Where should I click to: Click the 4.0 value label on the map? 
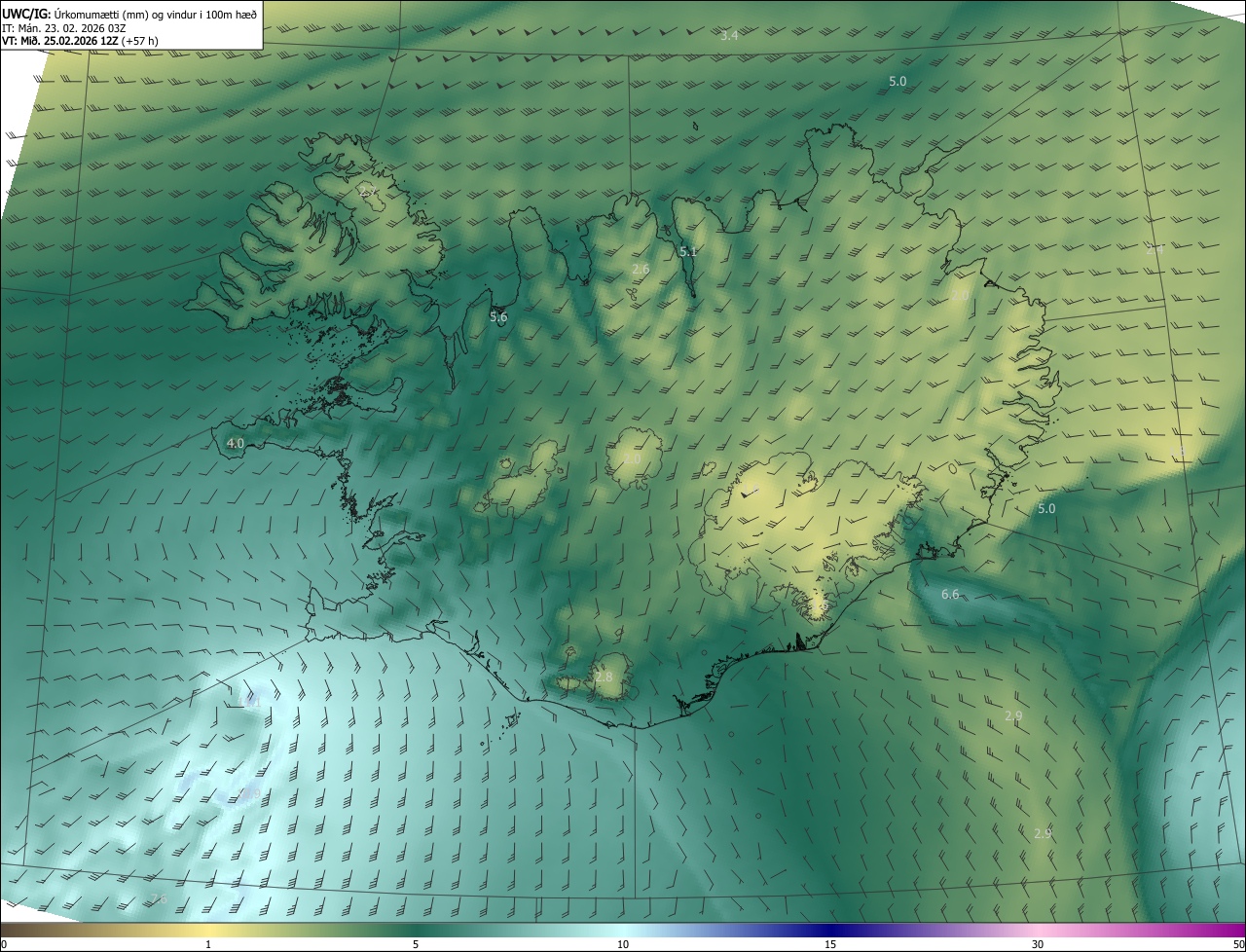tap(235, 443)
